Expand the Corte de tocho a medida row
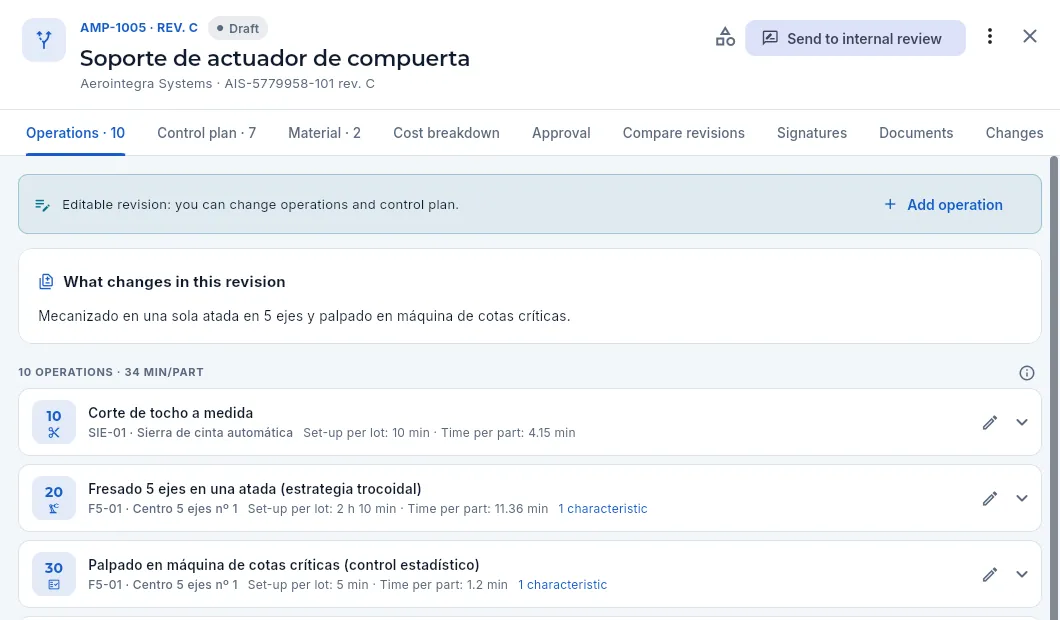This screenshot has height=620, width=1060. tap(1021, 423)
